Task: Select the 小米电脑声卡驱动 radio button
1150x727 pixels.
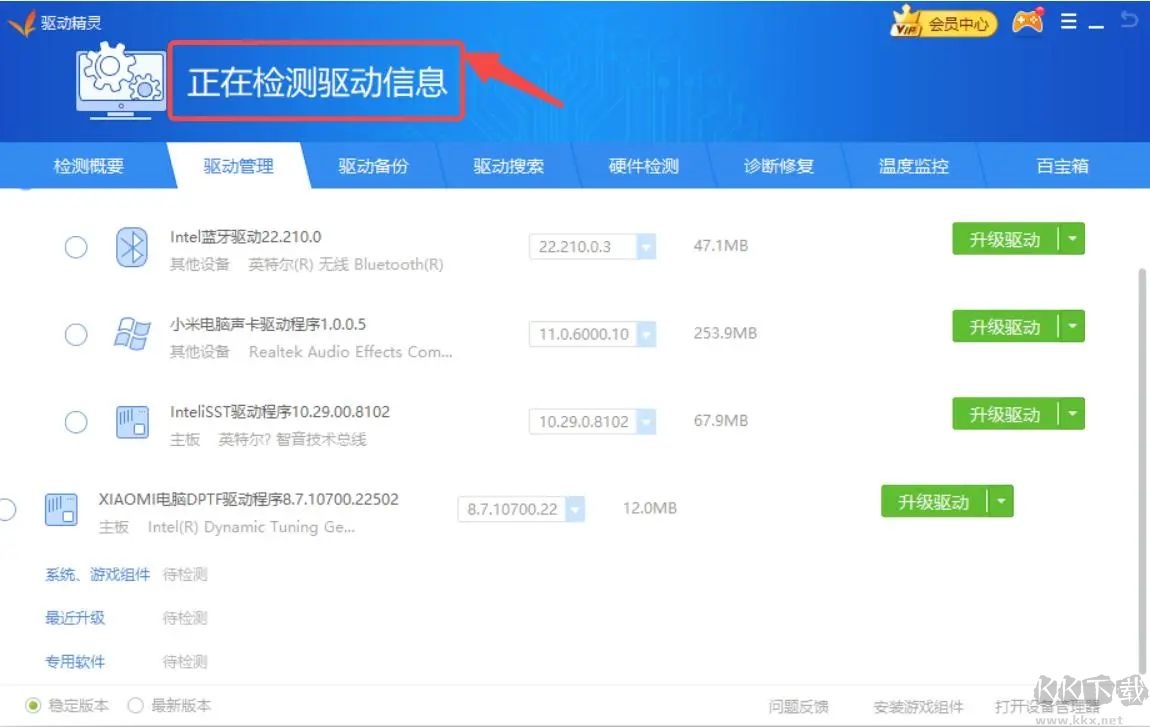Action: click(76, 335)
